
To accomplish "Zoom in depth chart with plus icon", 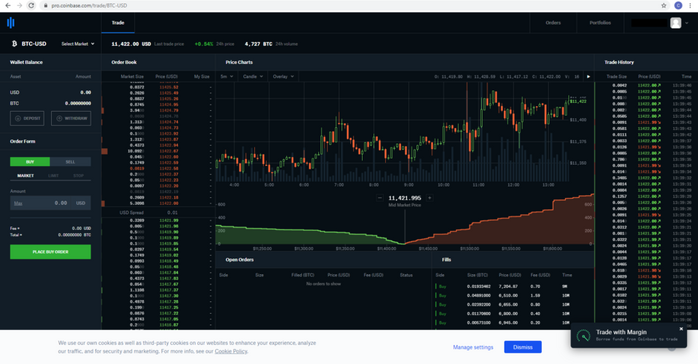I will coord(430,198).
